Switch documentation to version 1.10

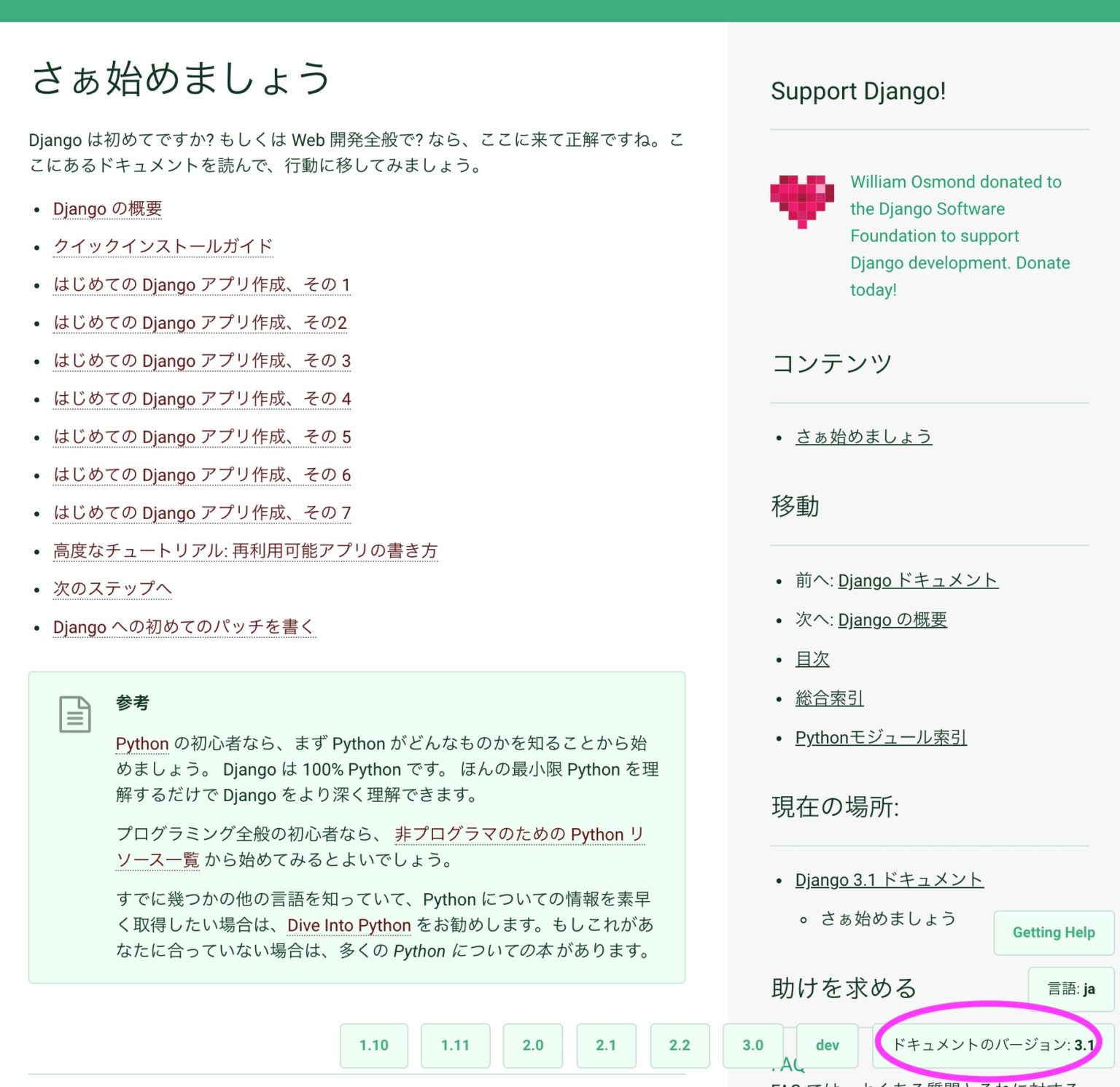pos(373,1045)
